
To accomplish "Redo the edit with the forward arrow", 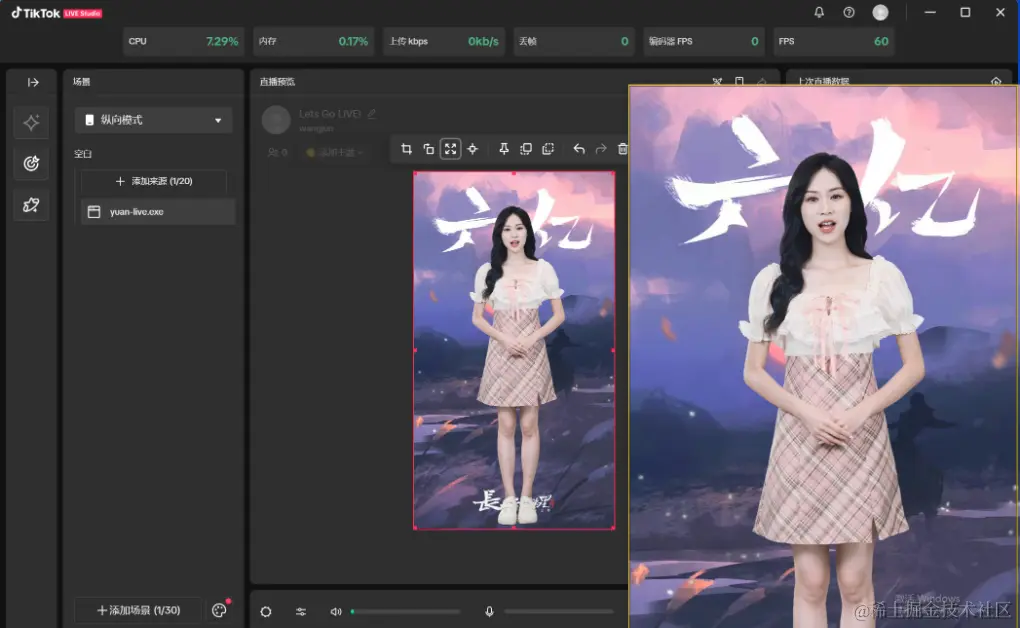I will pyautogui.click(x=601, y=149).
